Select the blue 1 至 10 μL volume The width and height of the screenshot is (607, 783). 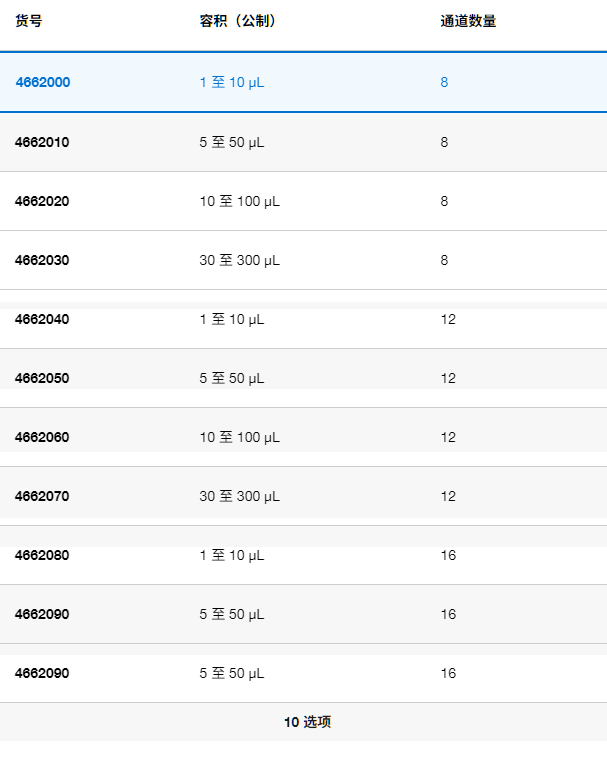click(x=232, y=82)
